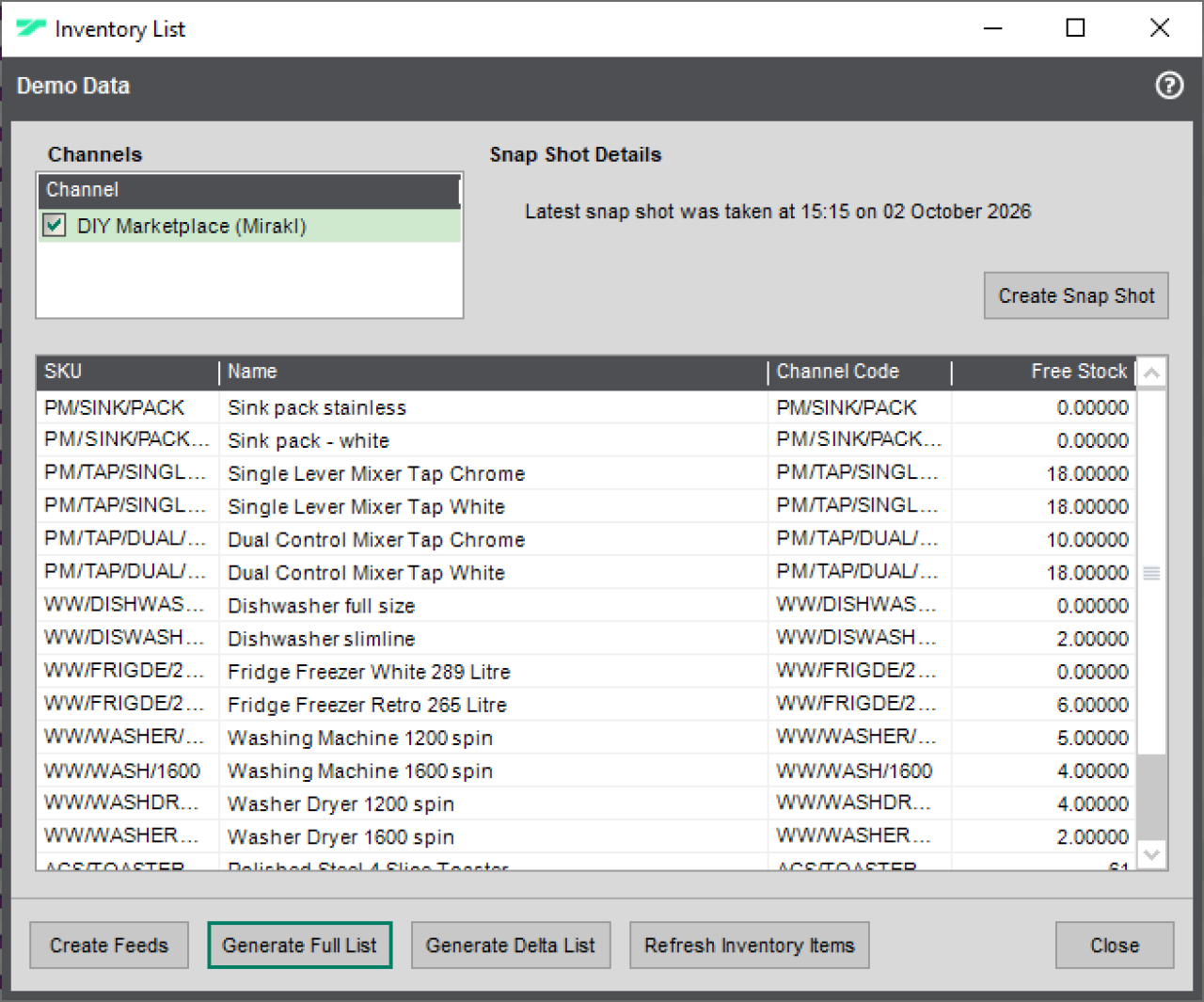Click the Create Feeds button
The image size is (1204, 1002).
[109, 946]
